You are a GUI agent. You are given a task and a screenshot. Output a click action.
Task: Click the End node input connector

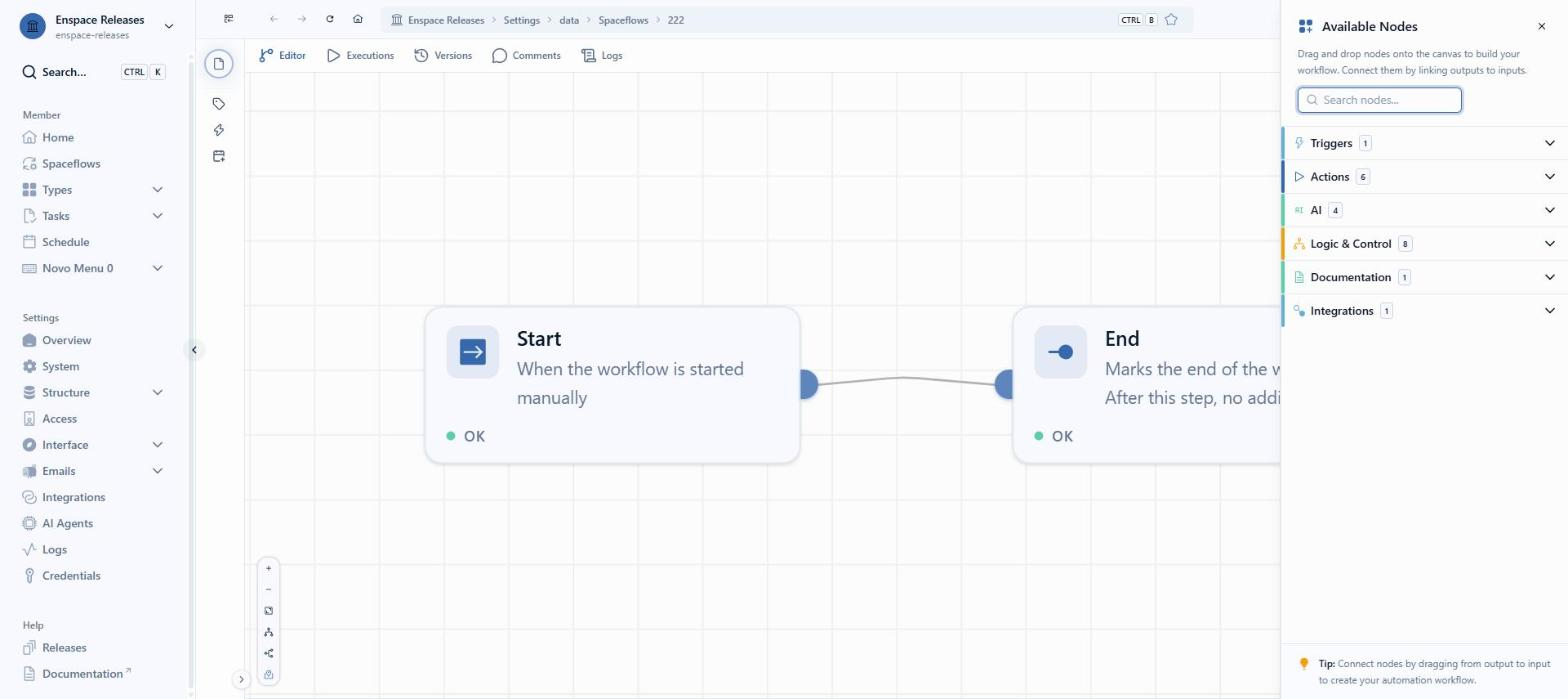pos(1004,384)
